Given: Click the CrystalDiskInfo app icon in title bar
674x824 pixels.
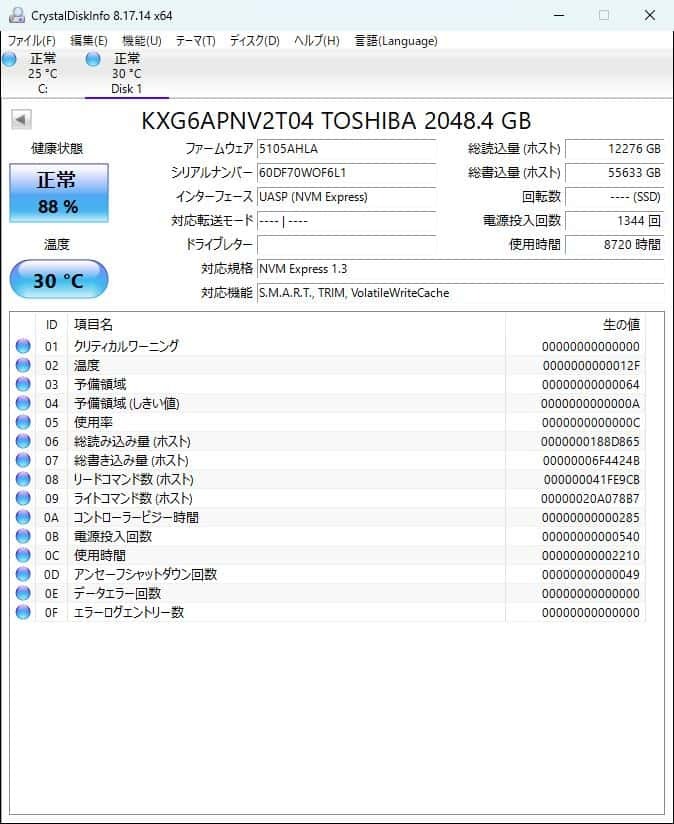Looking at the screenshot, I should click(x=16, y=15).
